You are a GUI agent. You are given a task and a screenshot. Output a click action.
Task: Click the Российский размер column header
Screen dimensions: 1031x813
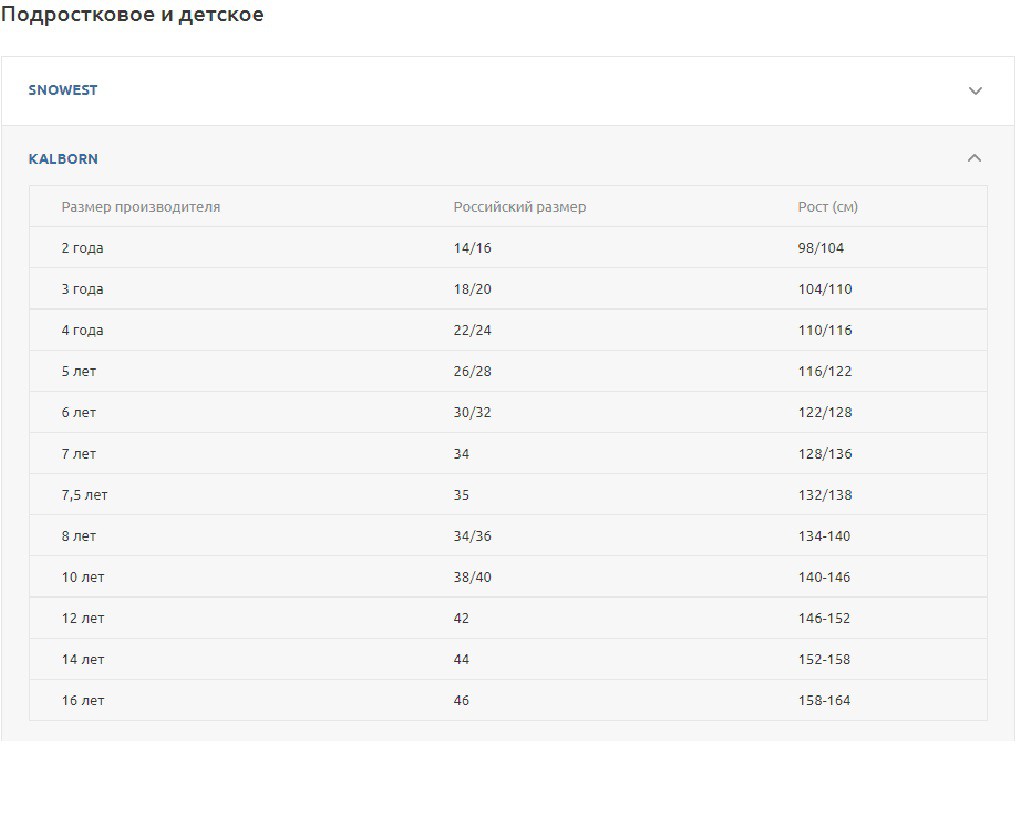point(520,207)
